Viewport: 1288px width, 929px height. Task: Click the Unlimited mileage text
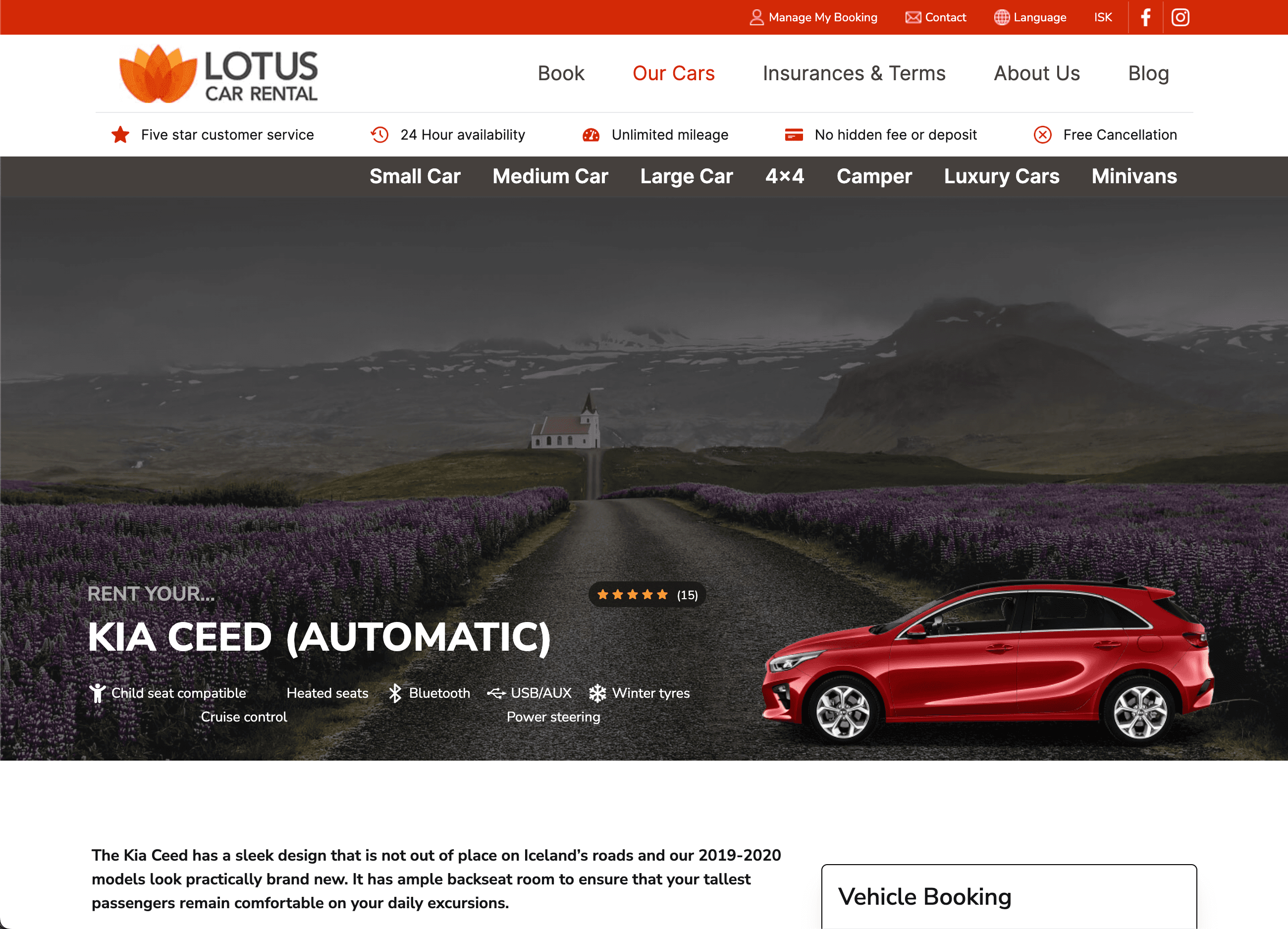pyautogui.click(x=670, y=135)
